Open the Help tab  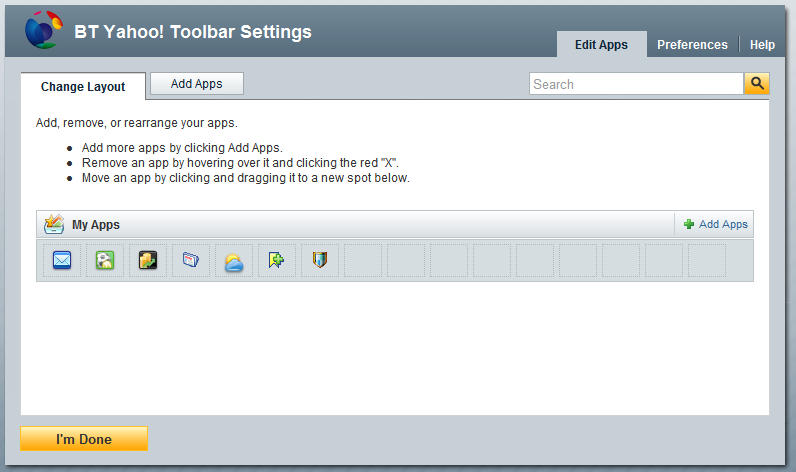(762, 45)
